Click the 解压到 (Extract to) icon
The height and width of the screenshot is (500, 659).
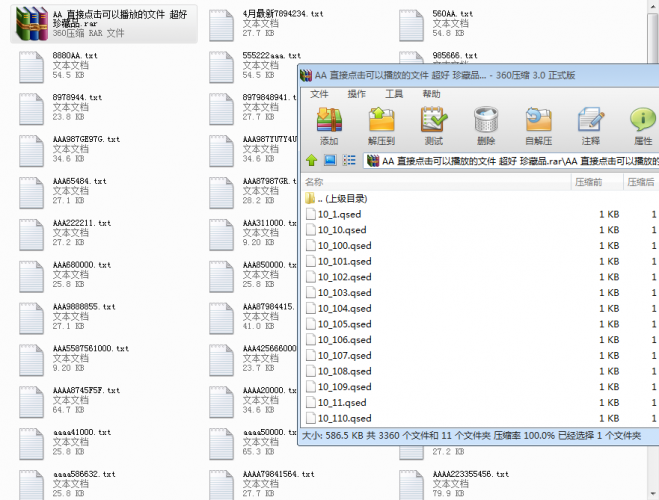(x=381, y=125)
